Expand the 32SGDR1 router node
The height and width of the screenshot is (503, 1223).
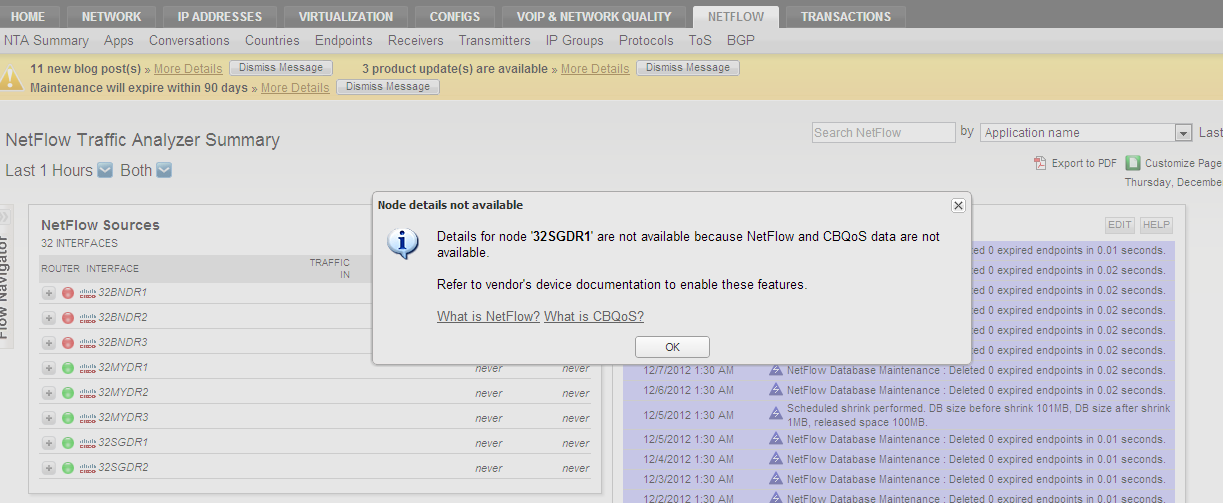(x=49, y=443)
